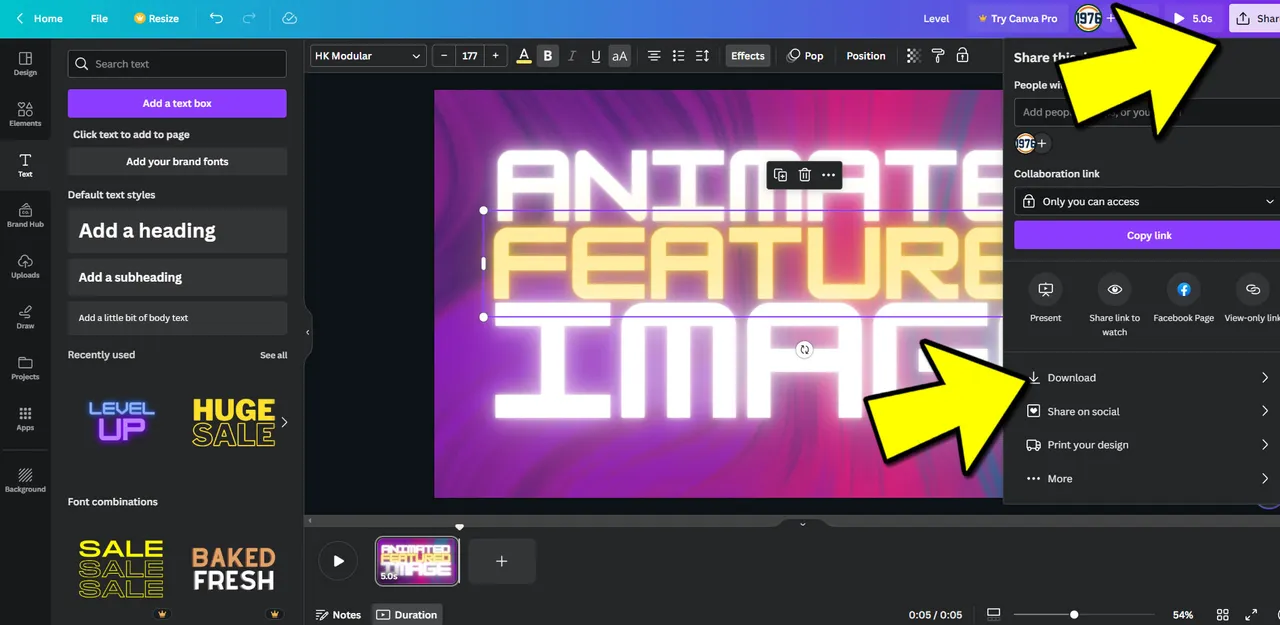Add a heading to the page

point(177,231)
